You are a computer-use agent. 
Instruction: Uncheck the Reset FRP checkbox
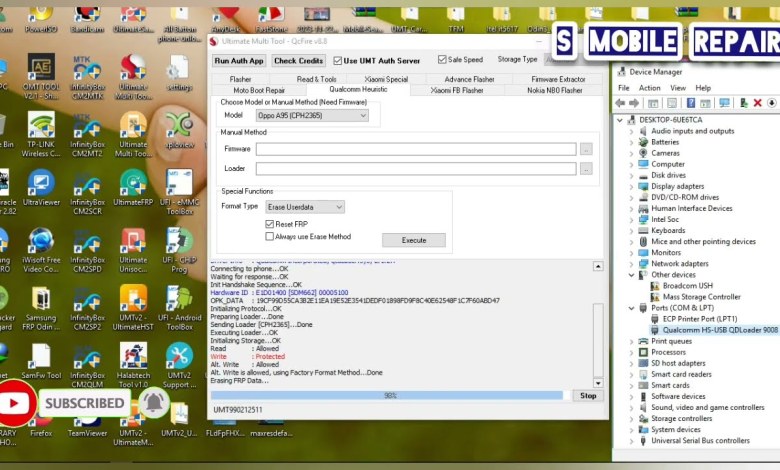(x=270, y=224)
